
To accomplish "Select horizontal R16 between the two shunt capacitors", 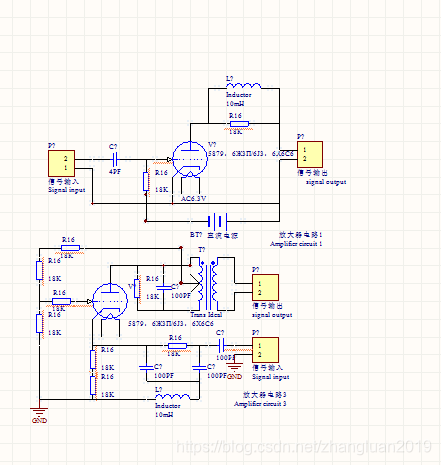I will pos(177,346).
